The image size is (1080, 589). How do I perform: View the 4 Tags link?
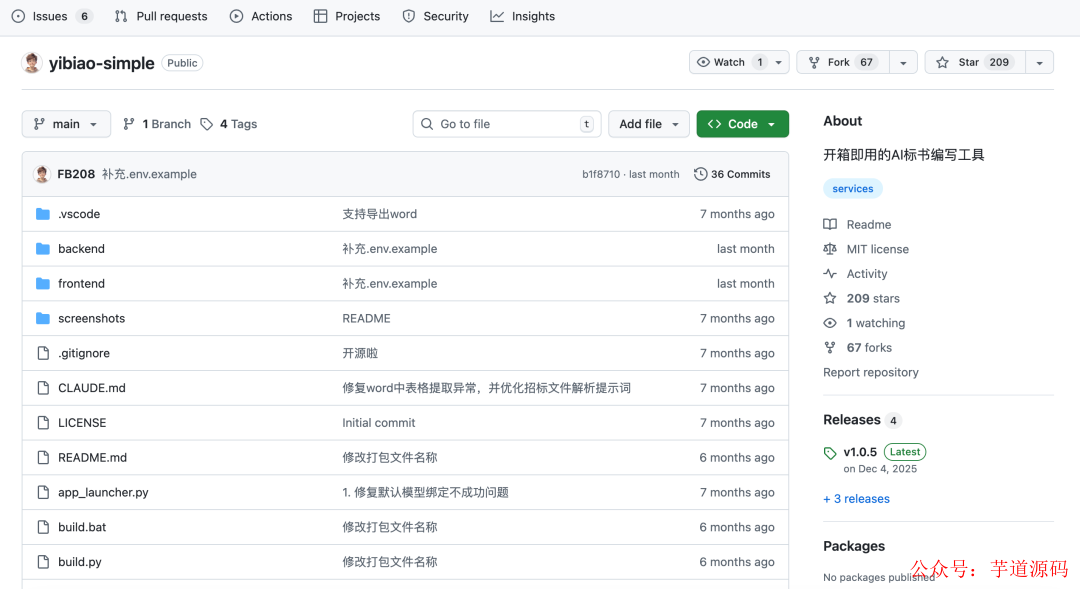click(229, 124)
